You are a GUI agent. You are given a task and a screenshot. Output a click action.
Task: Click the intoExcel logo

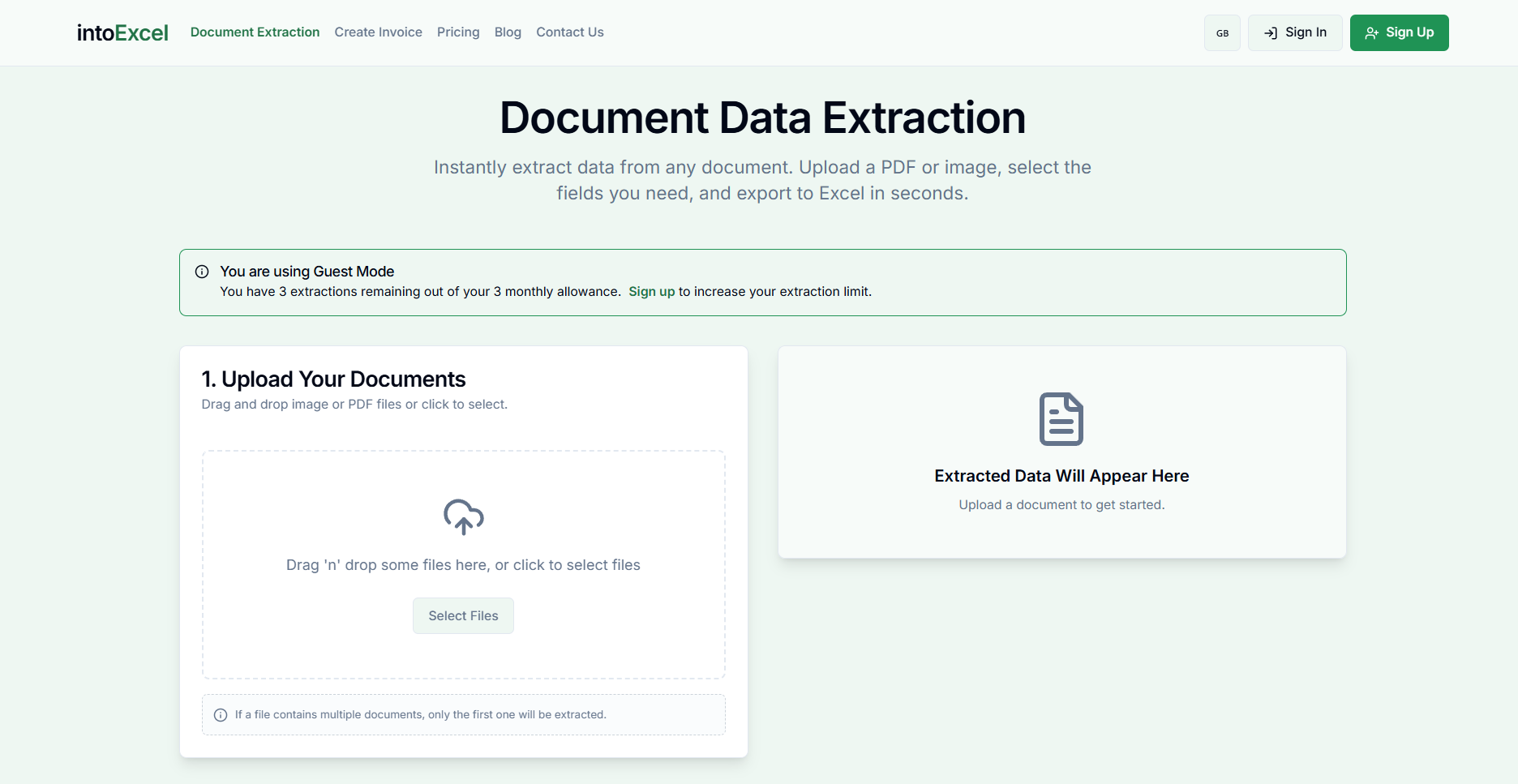[x=122, y=32]
